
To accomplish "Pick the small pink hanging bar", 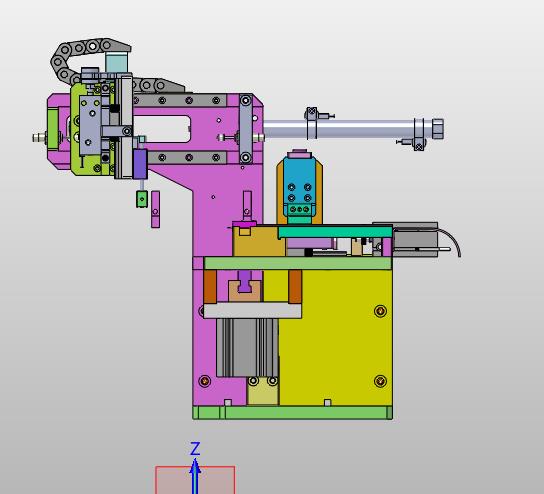I will 155,209.
